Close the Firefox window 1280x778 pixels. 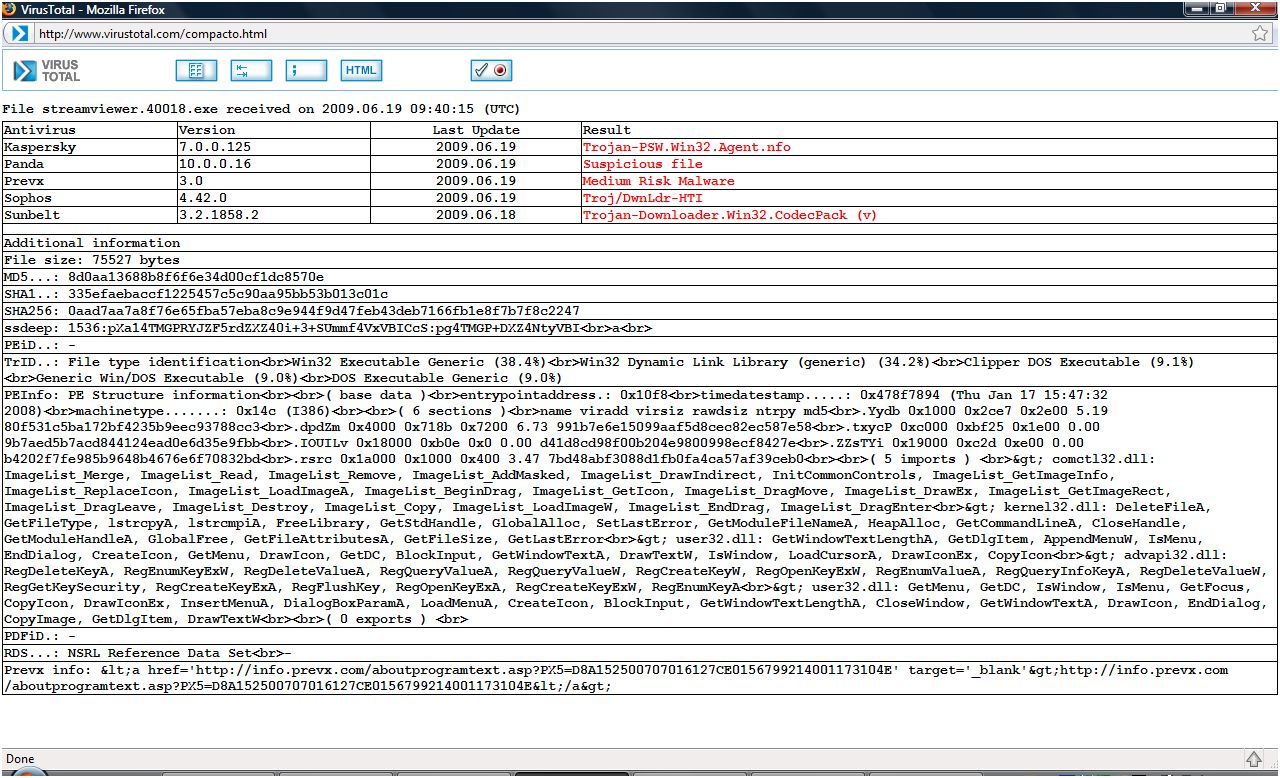pos(1255,9)
